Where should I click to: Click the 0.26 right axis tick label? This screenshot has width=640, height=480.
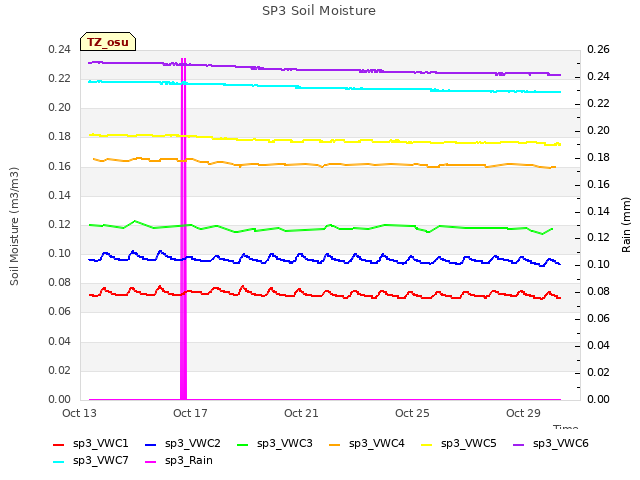point(598,49)
